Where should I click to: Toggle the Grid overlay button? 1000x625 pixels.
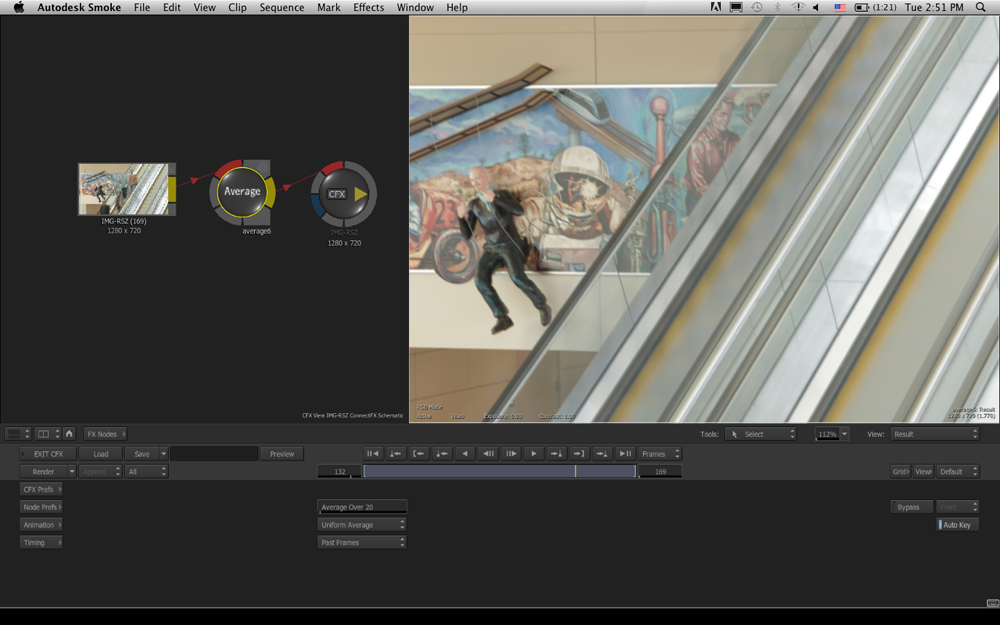pyautogui.click(x=900, y=471)
